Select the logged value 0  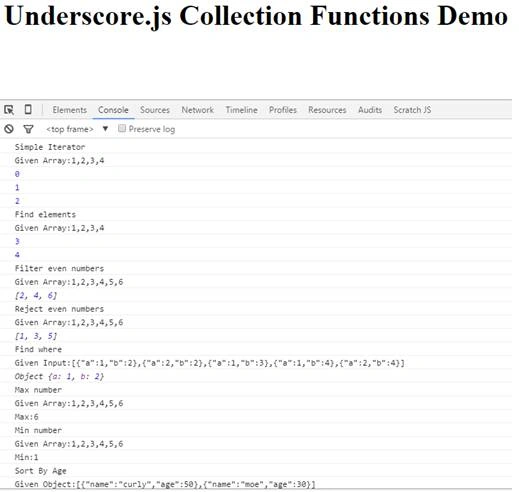click(17, 174)
